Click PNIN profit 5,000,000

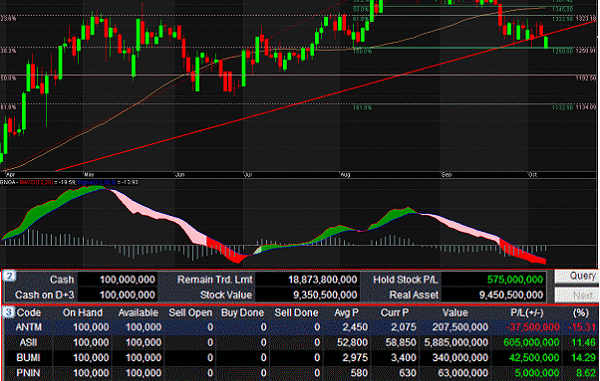pyautogui.click(x=537, y=373)
